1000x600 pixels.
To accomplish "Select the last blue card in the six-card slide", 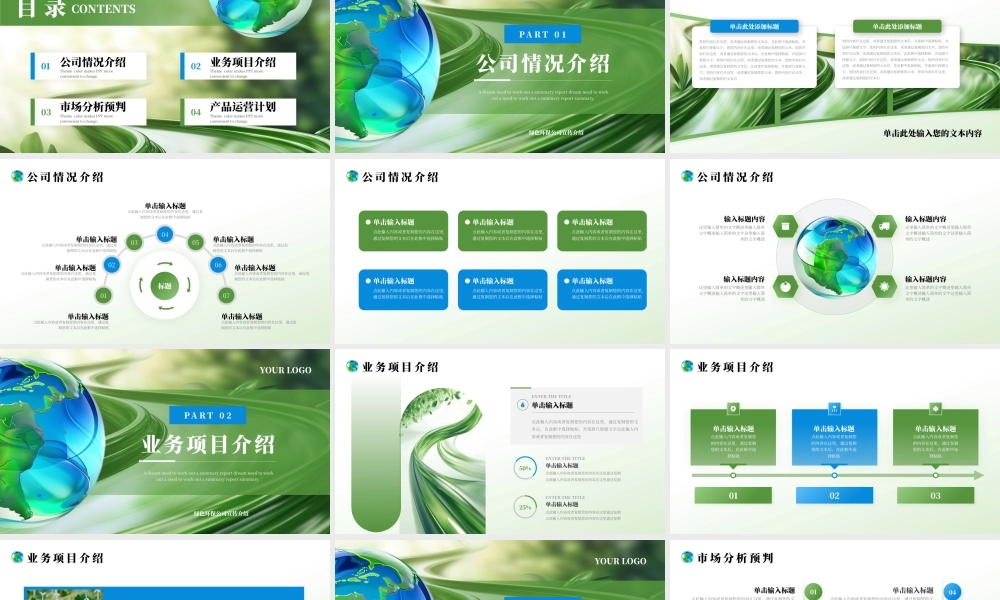I will click(x=601, y=289).
